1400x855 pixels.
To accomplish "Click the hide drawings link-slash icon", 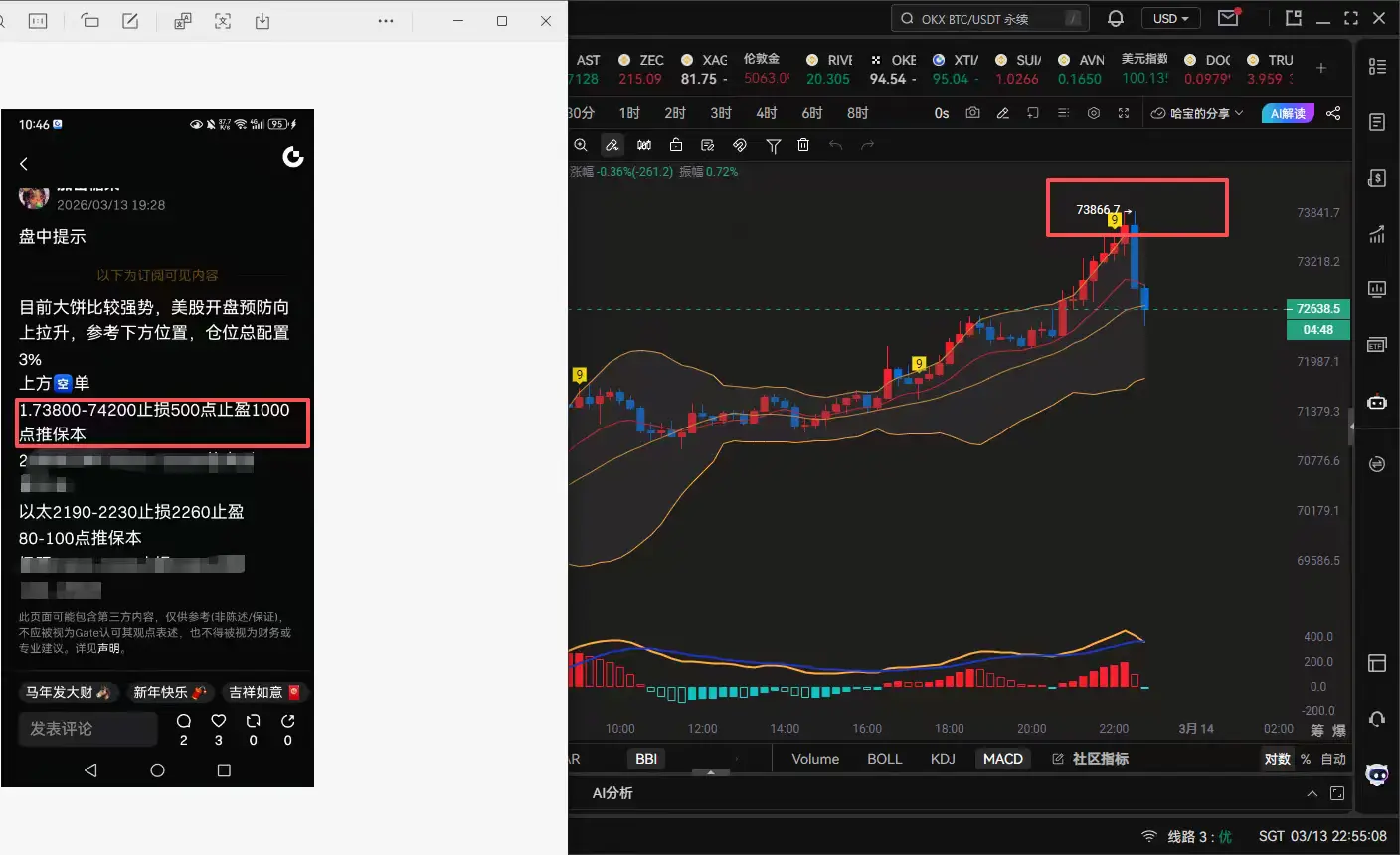I will pyautogui.click(x=740, y=145).
